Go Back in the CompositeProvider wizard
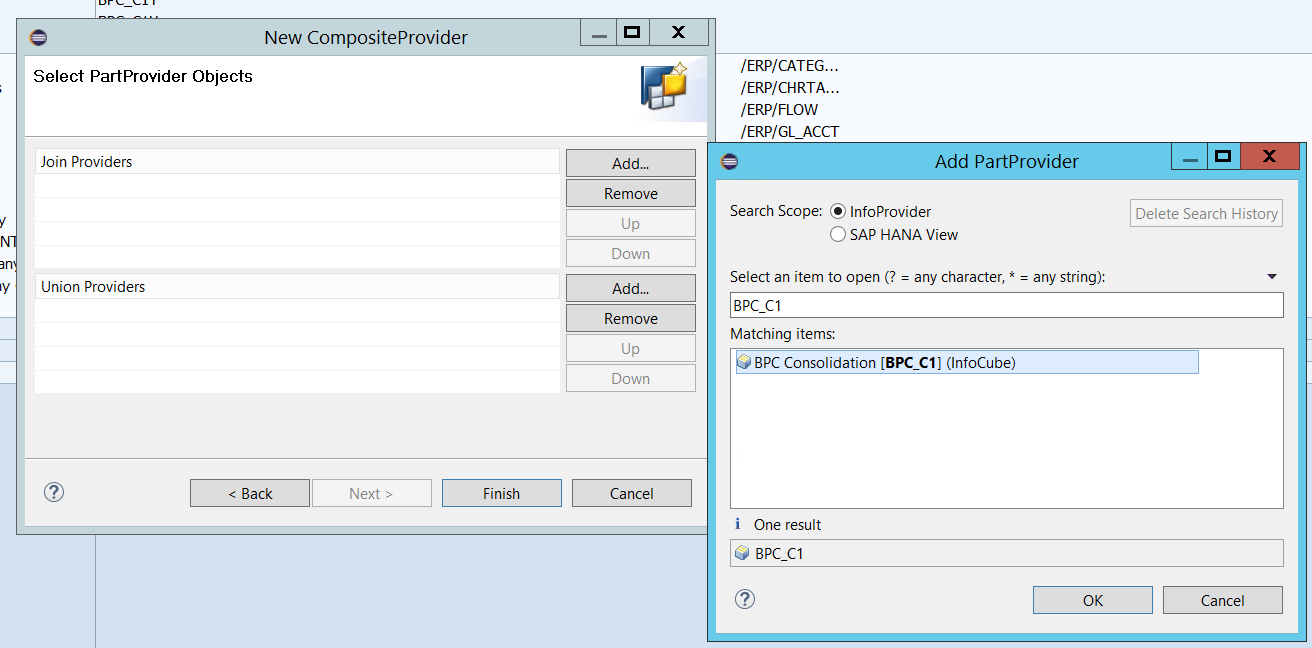 (250, 493)
